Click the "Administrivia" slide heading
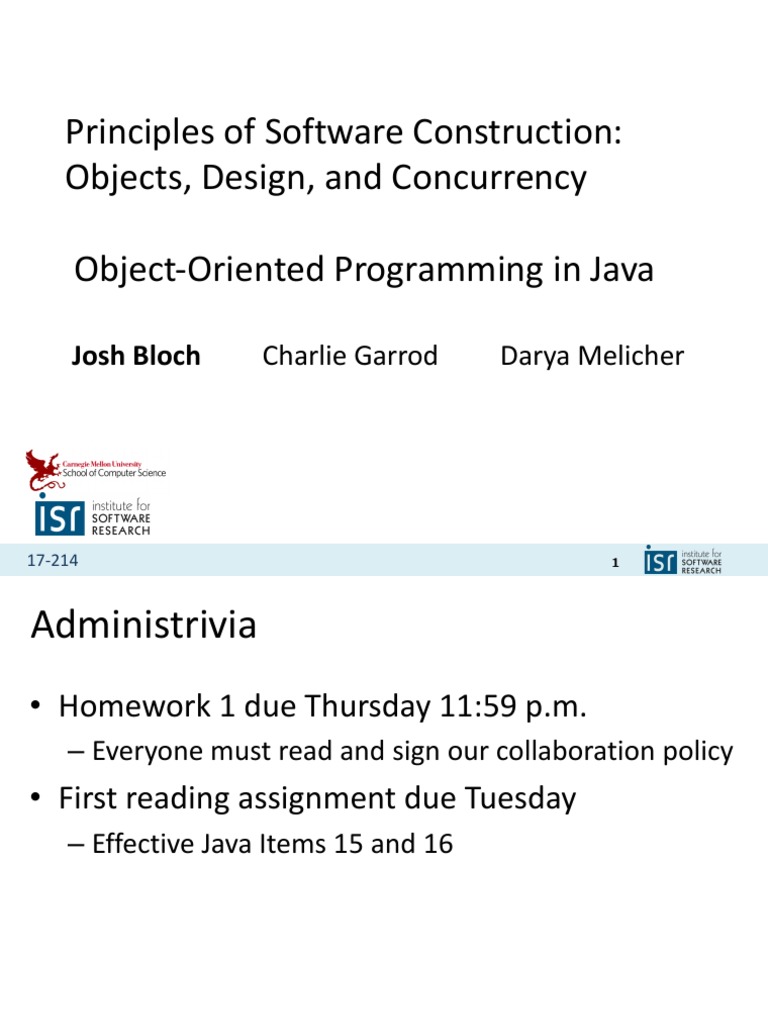The height and width of the screenshot is (1024, 768). pyautogui.click(x=144, y=626)
